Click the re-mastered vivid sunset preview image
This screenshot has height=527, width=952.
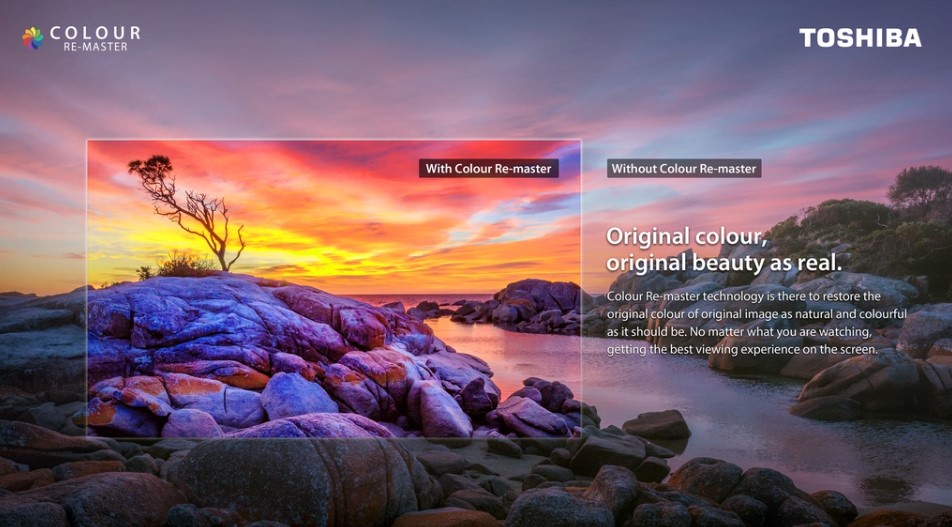click(334, 288)
